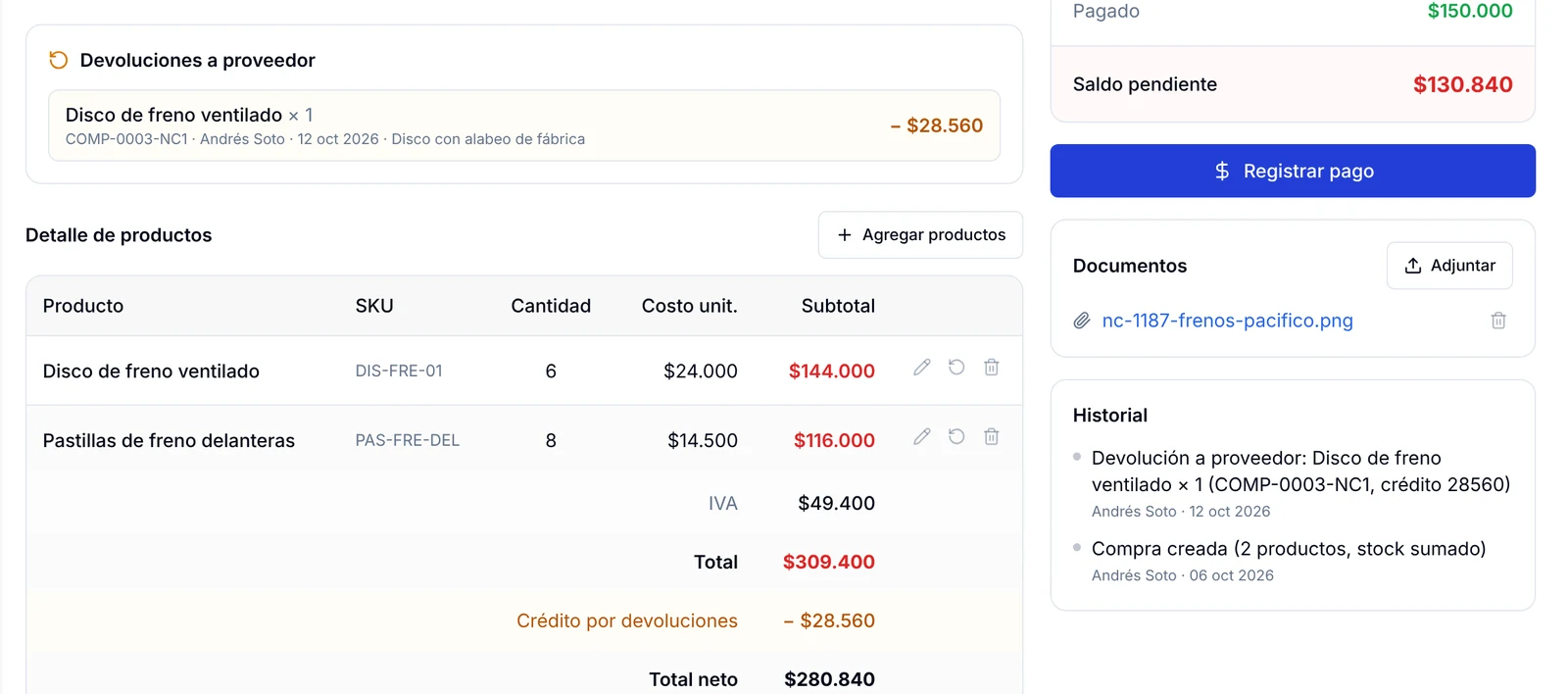Click the SKU column header
Viewport: 1568px width, 694px height.
point(374,306)
